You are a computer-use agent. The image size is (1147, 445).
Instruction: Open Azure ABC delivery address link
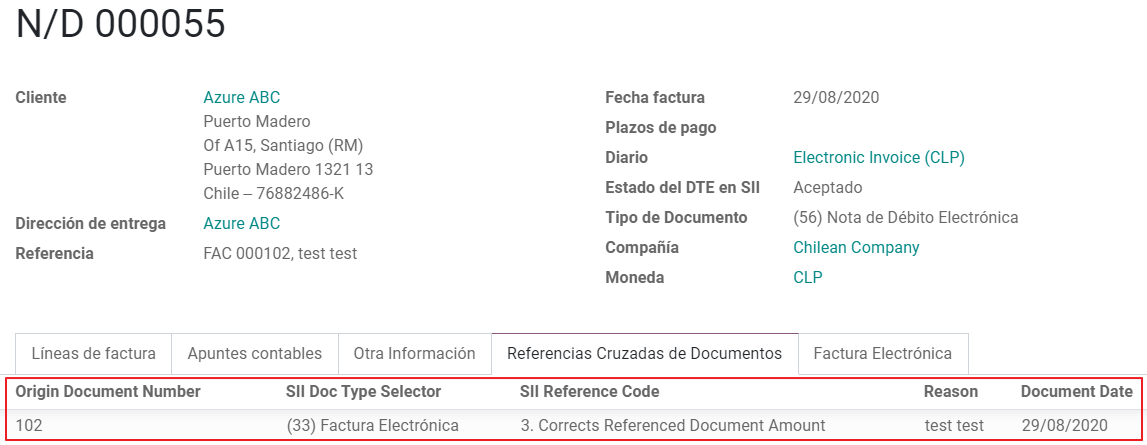[x=241, y=223]
